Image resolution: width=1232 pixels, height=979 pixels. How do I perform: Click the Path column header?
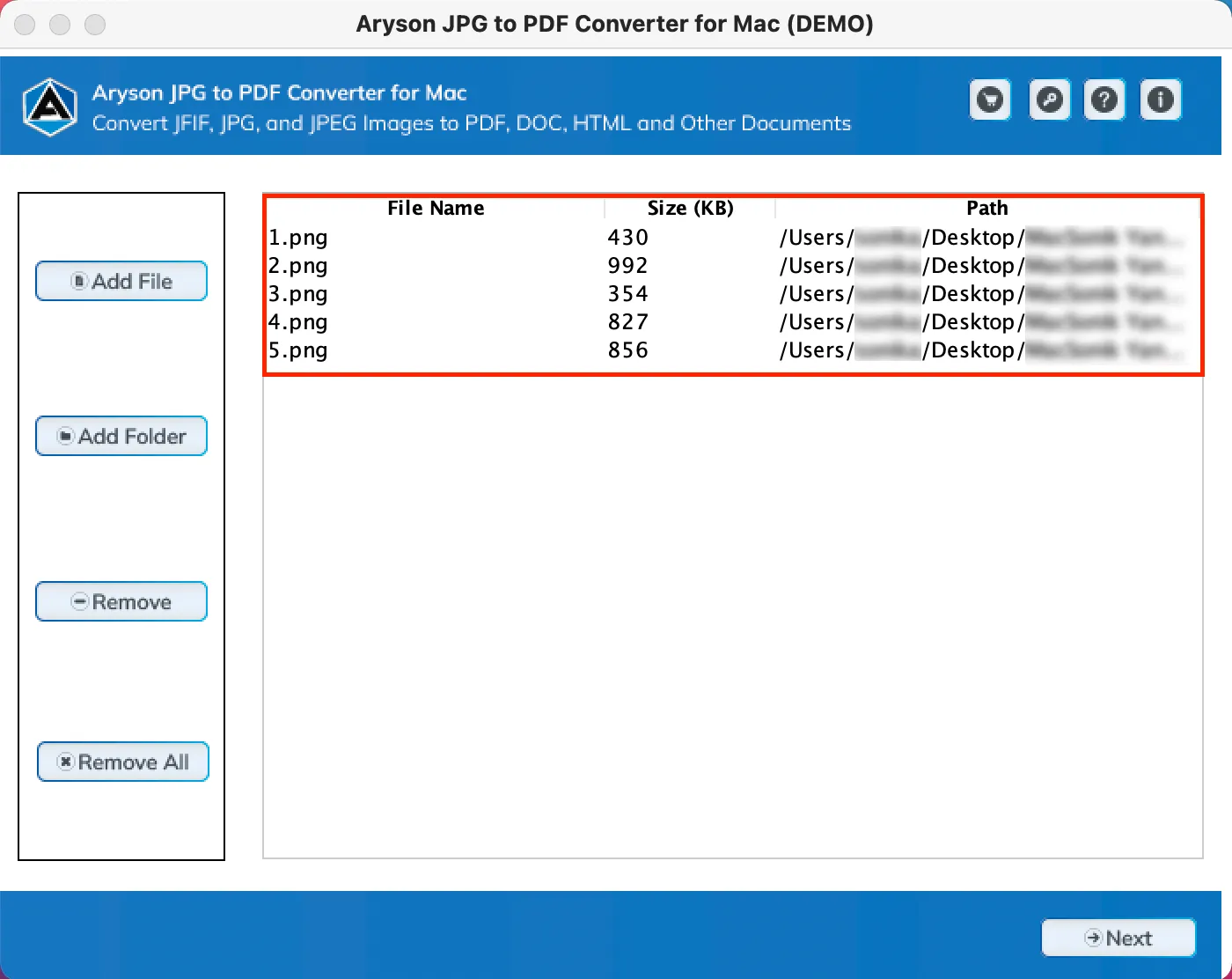[987, 209]
